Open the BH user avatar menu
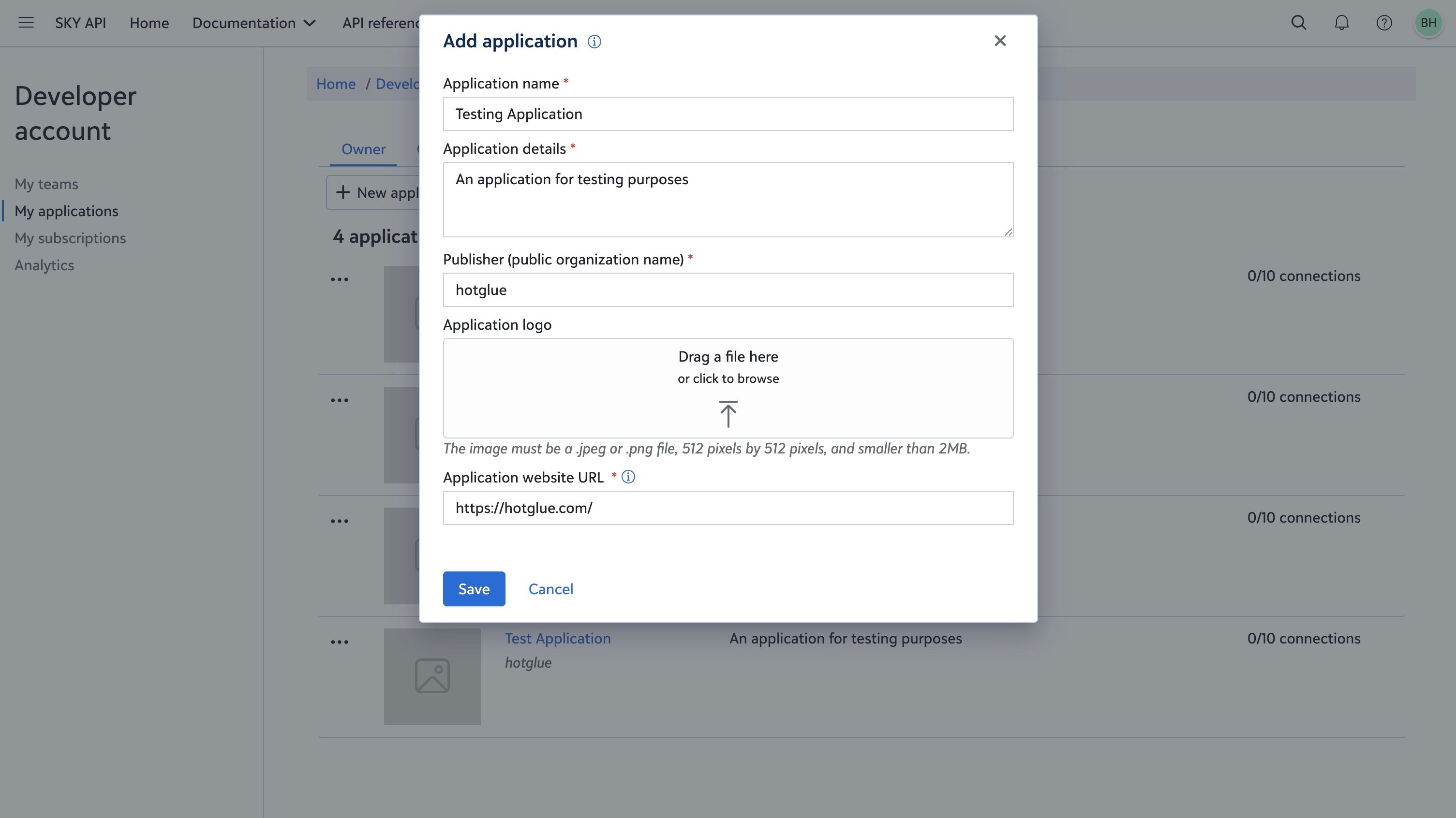 click(1428, 23)
